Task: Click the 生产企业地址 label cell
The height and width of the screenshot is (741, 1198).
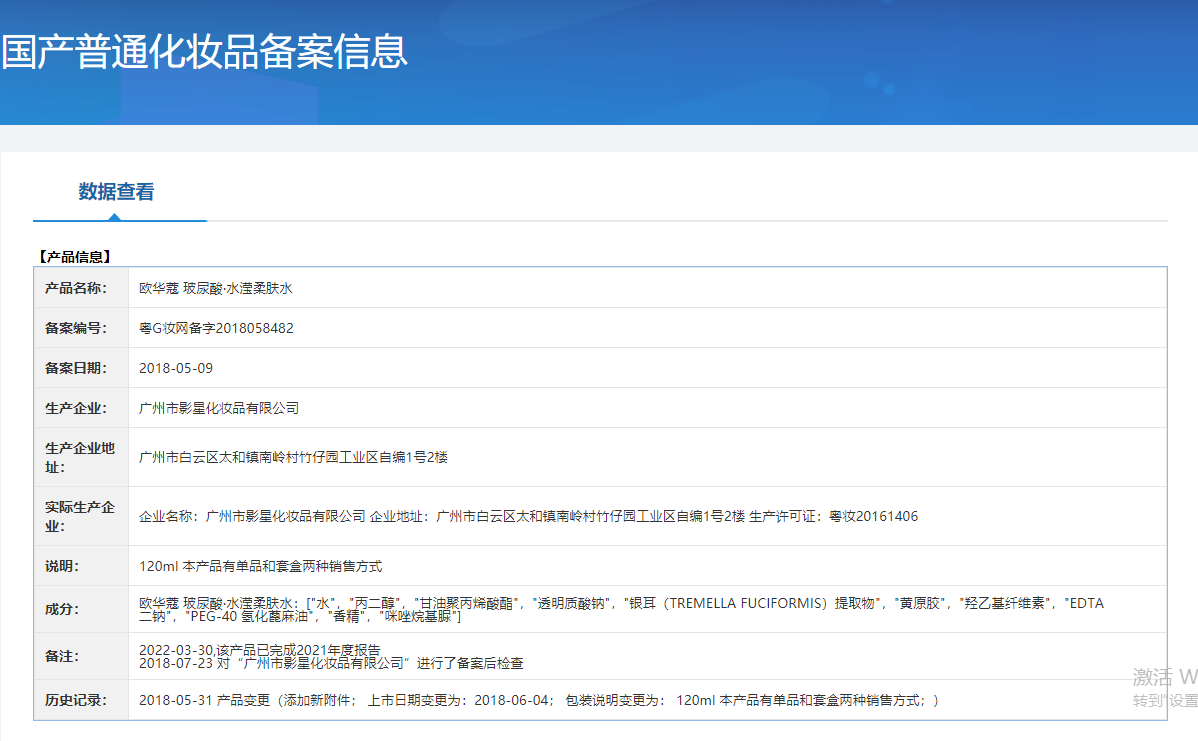Action: [81, 458]
